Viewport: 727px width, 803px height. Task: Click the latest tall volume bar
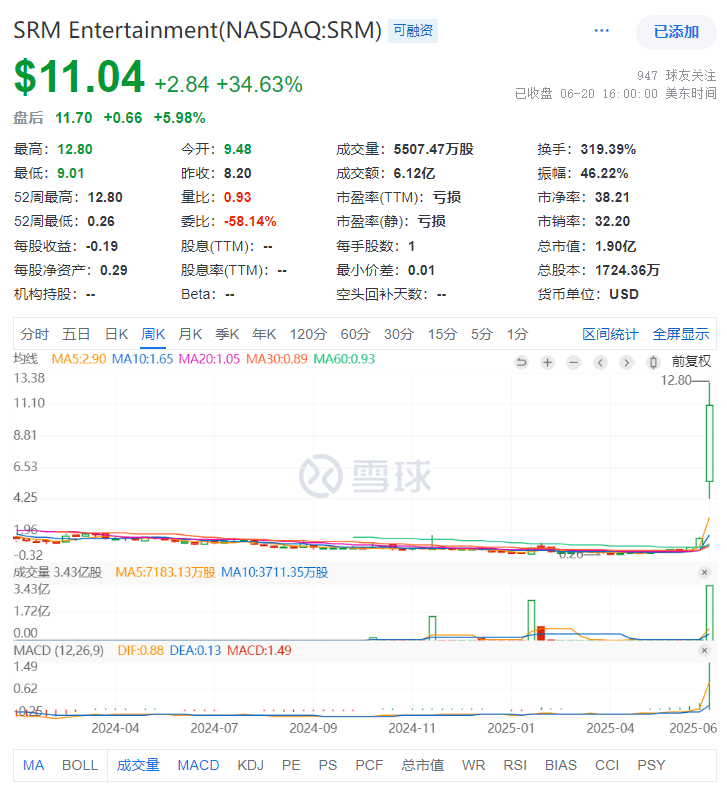710,612
